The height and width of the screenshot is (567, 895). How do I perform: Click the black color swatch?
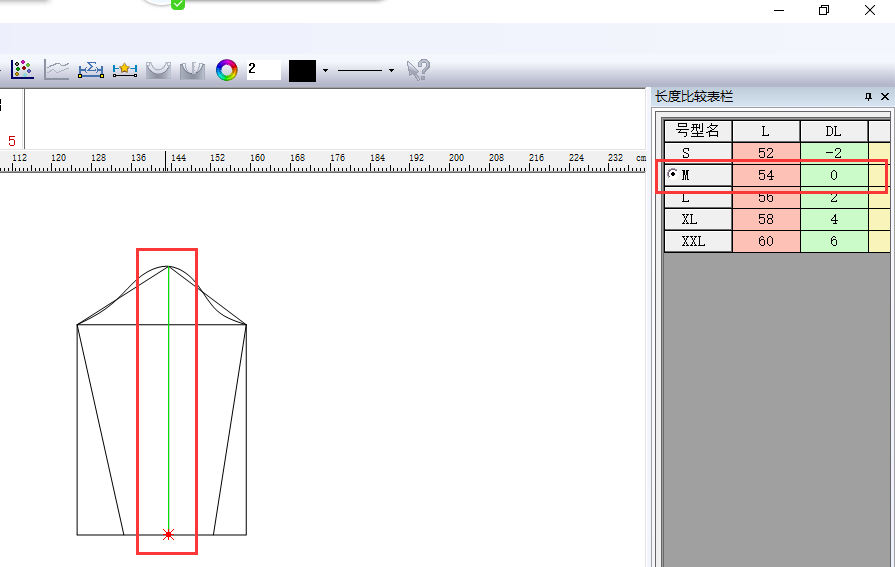tap(302, 70)
